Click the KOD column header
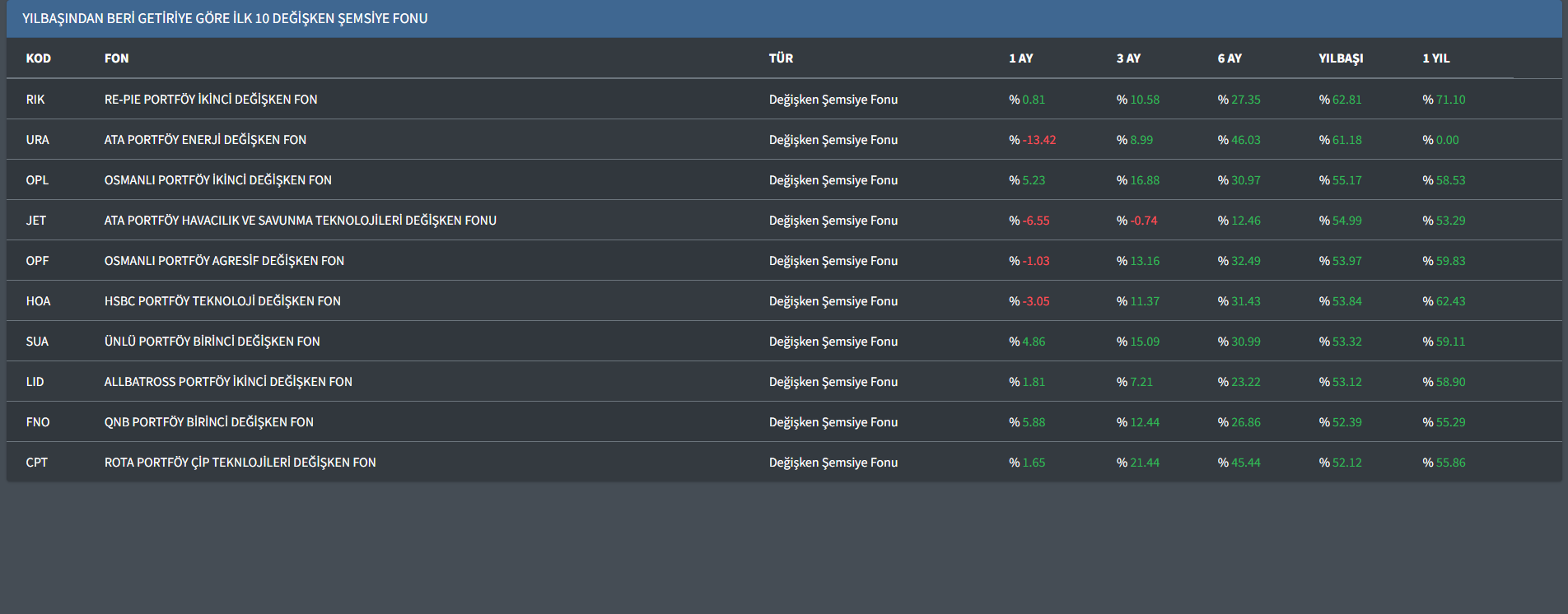Image resolution: width=1568 pixels, height=614 pixels. (x=38, y=58)
